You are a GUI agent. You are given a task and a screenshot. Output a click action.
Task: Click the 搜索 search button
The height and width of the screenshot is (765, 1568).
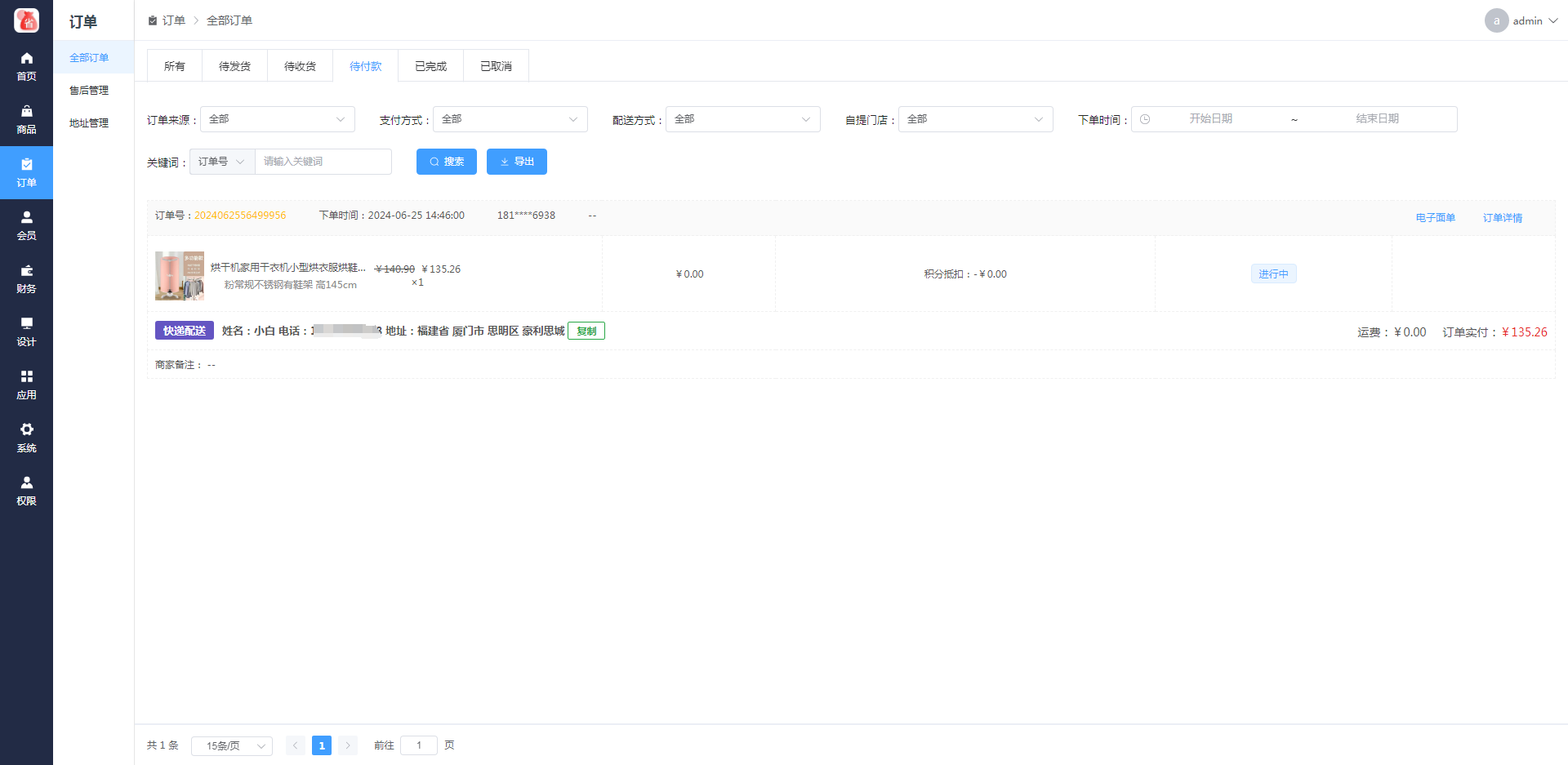point(446,162)
